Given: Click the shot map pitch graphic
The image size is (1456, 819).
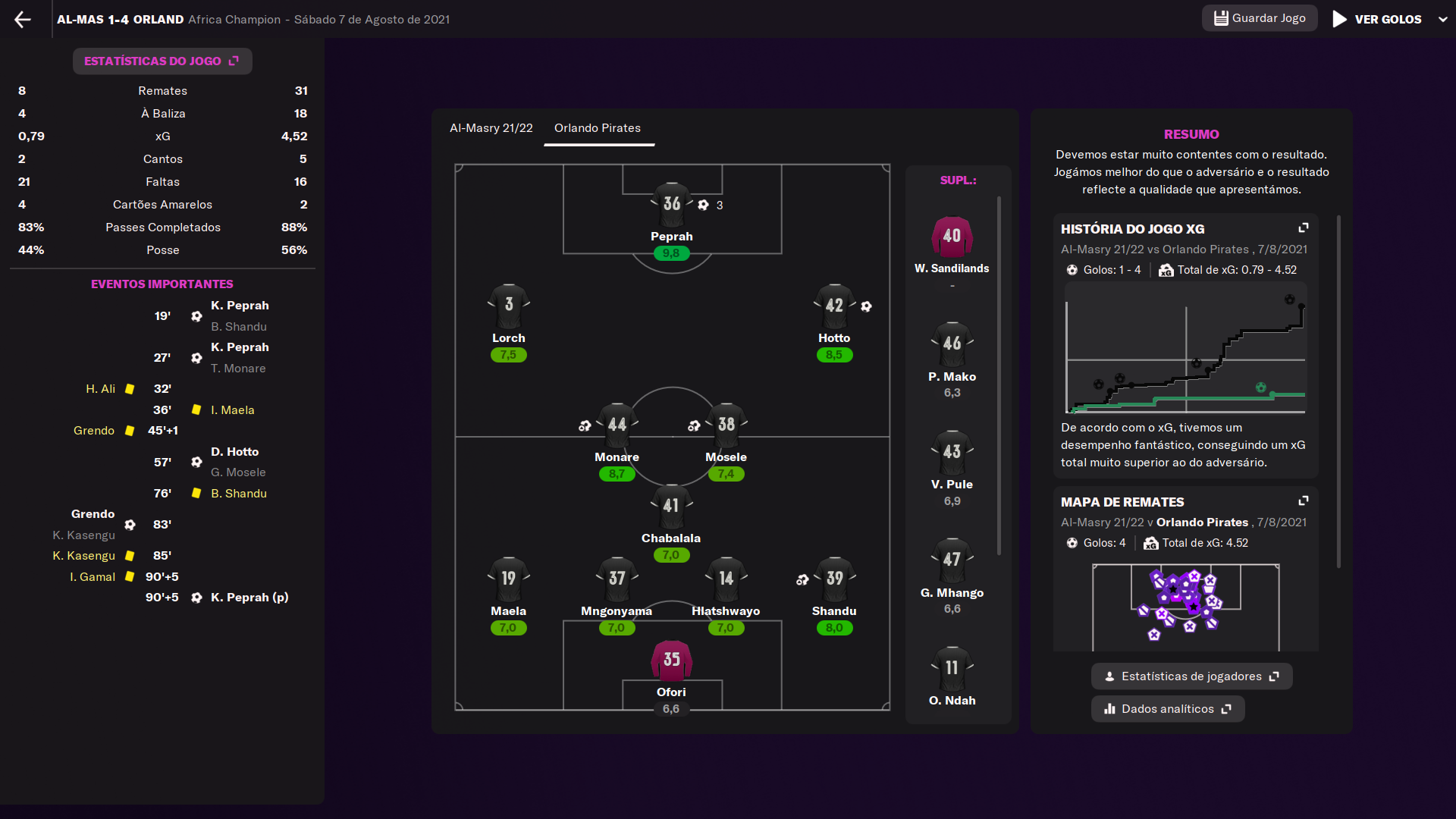Looking at the screenshot, I should (x=1186, y=607).
